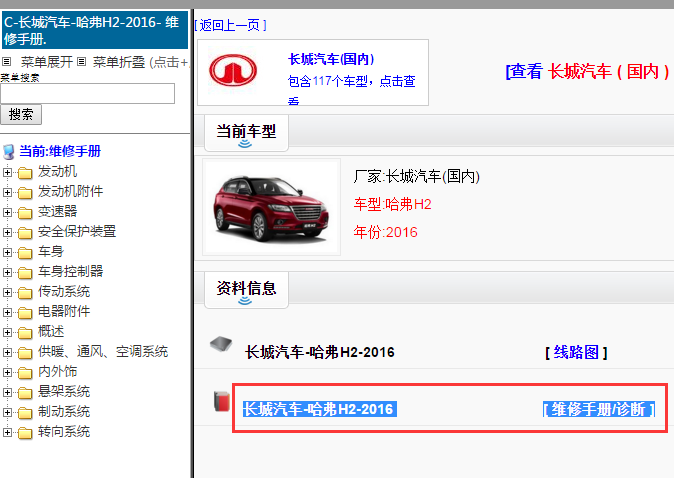This screenshot has height=478, width=674.
Task: Click the 电器附件 folder icon
Action: [25, 313]
